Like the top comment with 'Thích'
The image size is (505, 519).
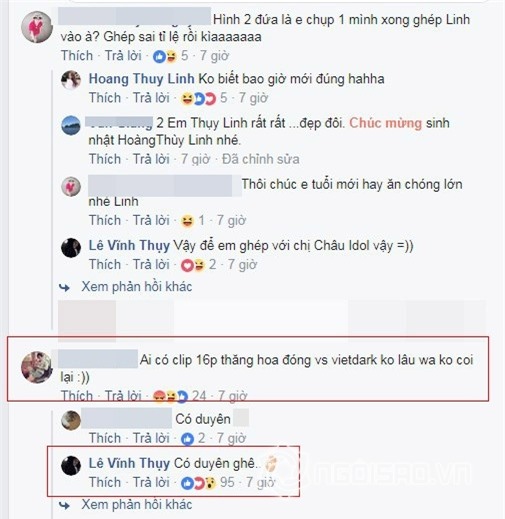click(x=77, y=56)
